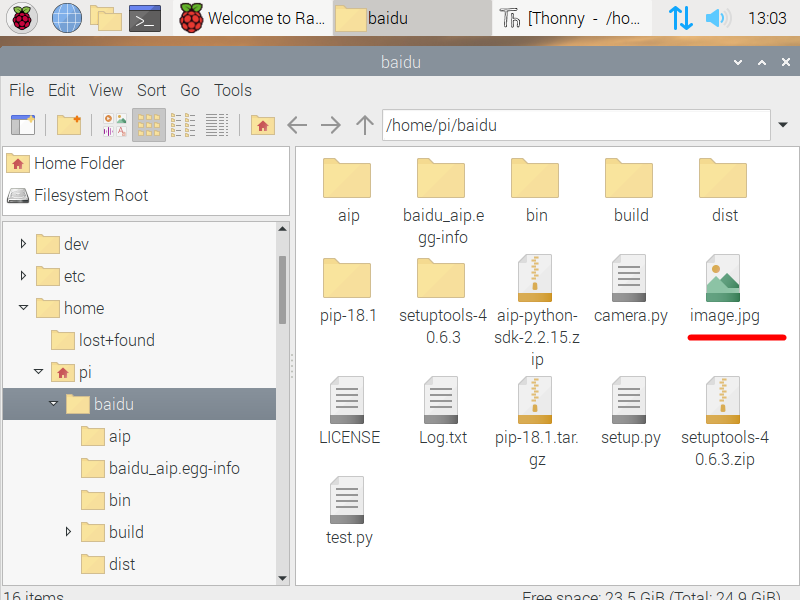Open the file manager taskbar launcher
800x600 pixels.
point(106,18)
